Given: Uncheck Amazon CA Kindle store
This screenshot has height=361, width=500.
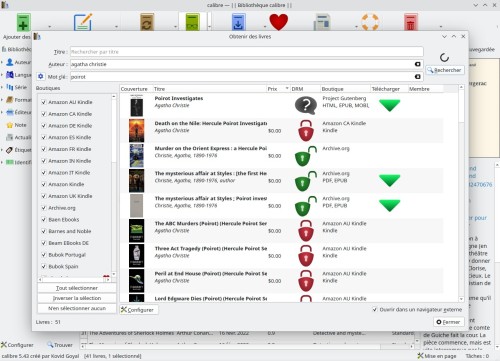Looking at the screenshot, I should tap(44, 114).
